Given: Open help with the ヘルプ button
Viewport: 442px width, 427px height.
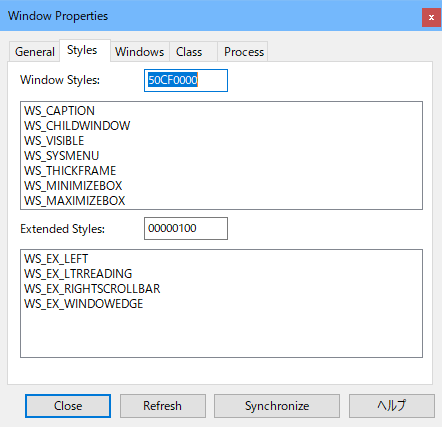Looking at the screenshot, I should (x=392, y=406).
